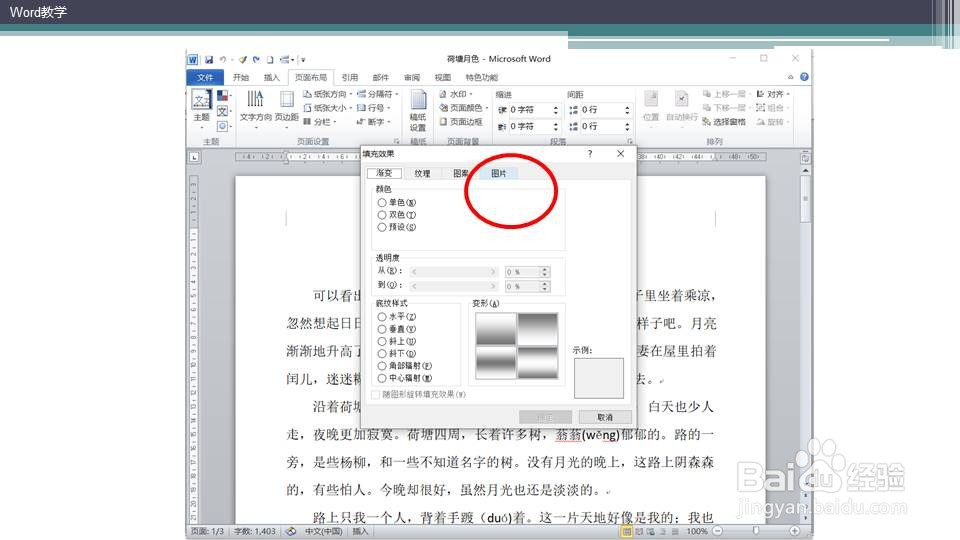Viewport: 960px width, 540px height.
Task: Click zoom in plus icon in status bar
Action: tap(794, 531)
